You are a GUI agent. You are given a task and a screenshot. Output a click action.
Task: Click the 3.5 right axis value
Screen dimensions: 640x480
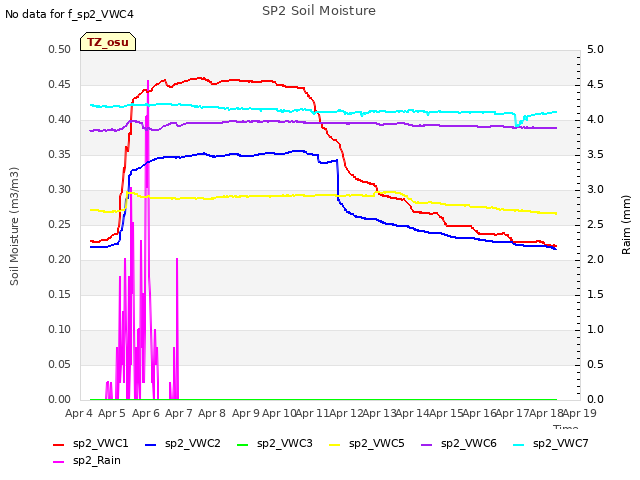(595, 155)
